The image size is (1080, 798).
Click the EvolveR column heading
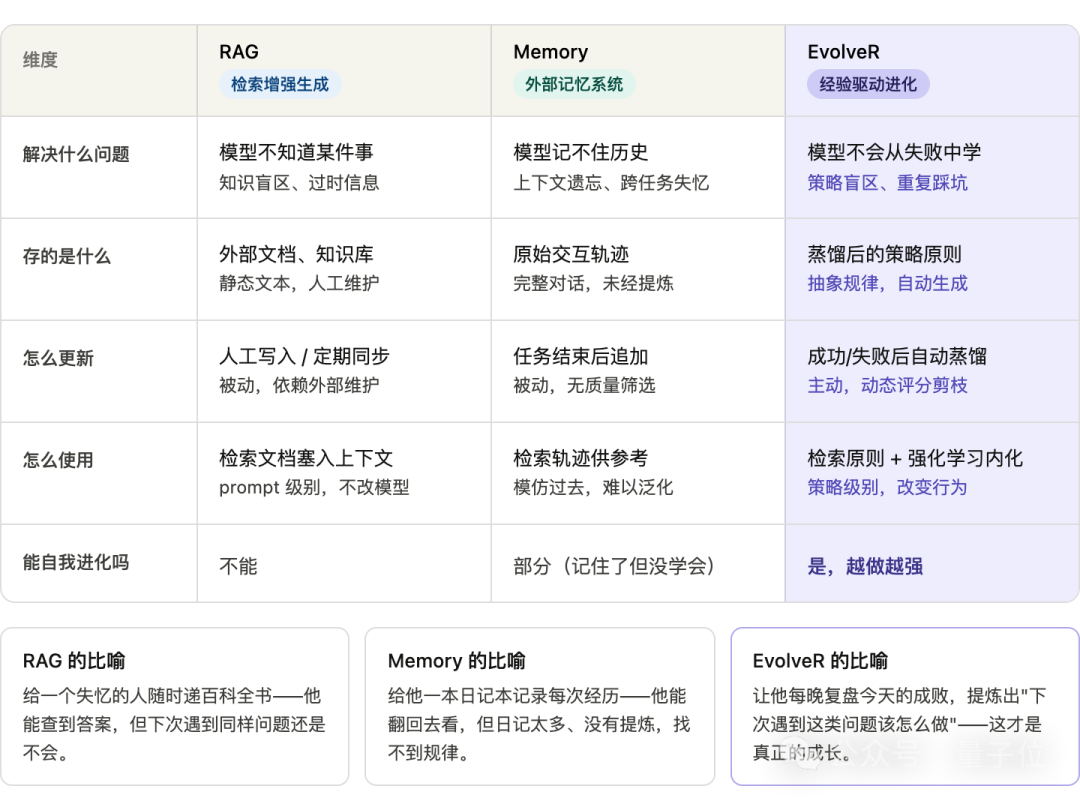(843, 52)
